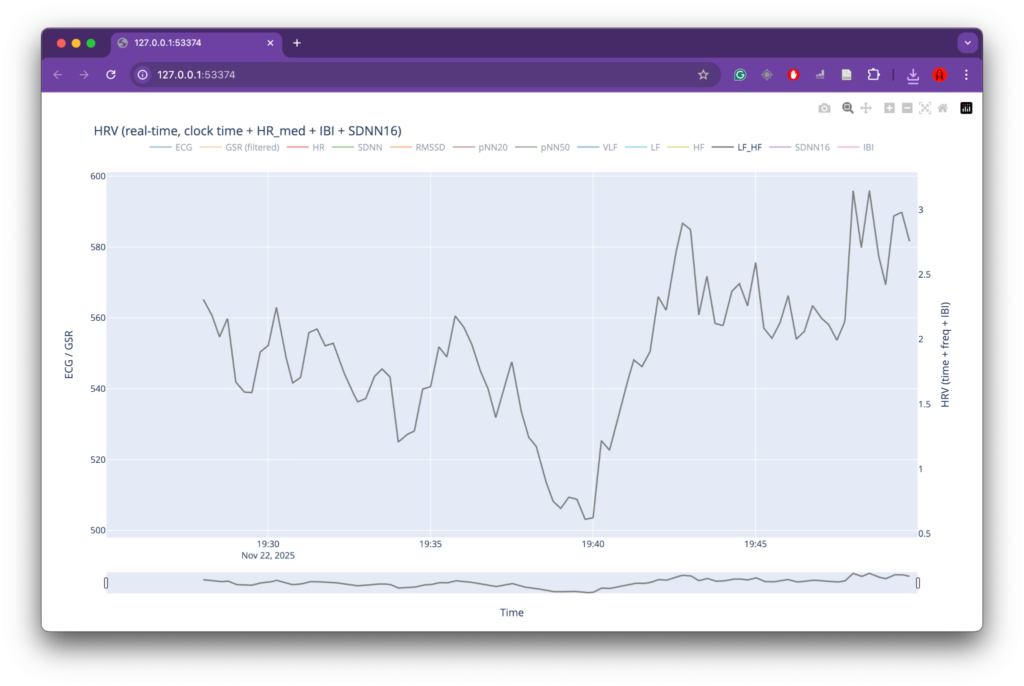Select the Zoom magnifier tool

click(848, 108)
